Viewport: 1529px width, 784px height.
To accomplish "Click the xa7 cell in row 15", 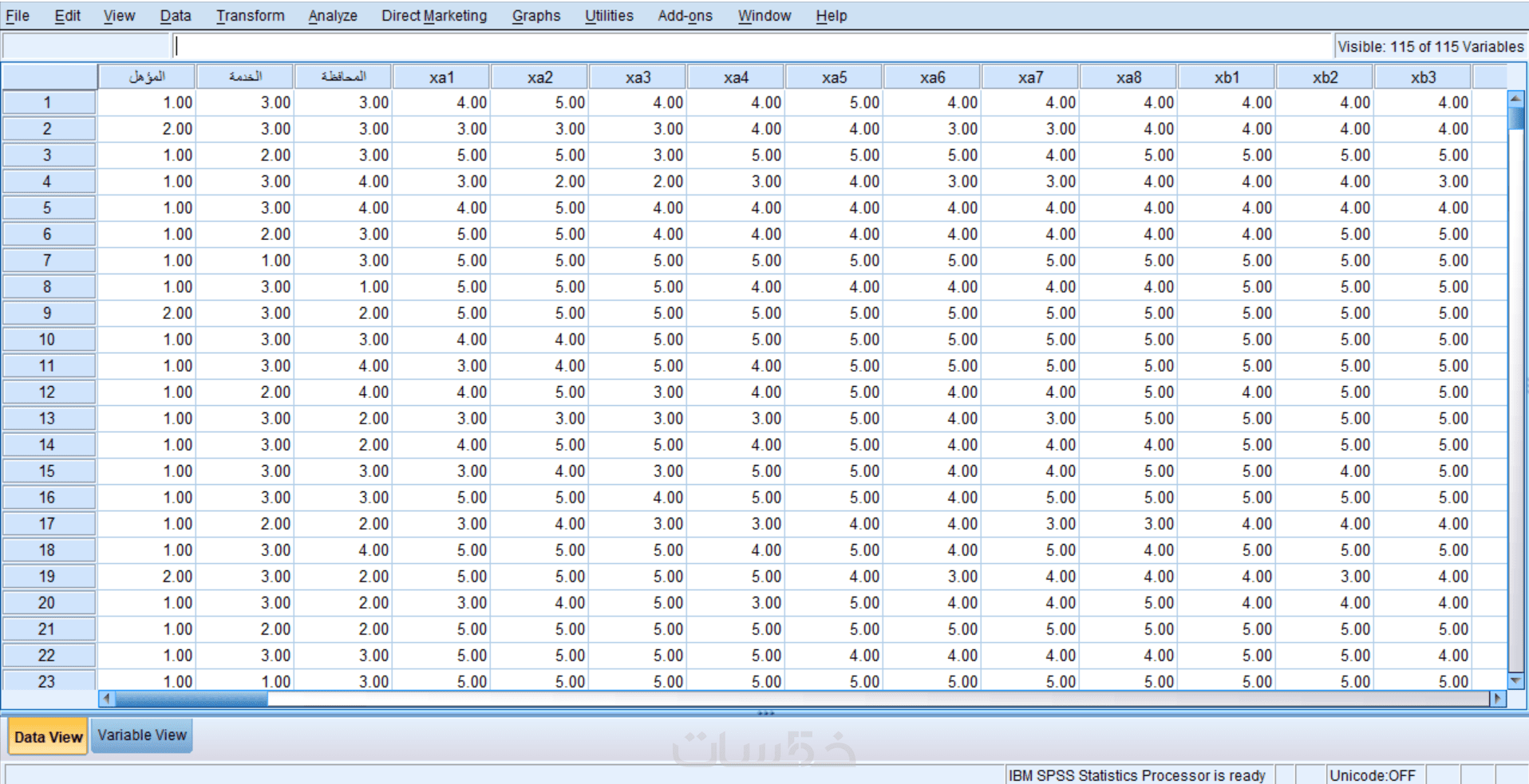I will pos(1030,471).
